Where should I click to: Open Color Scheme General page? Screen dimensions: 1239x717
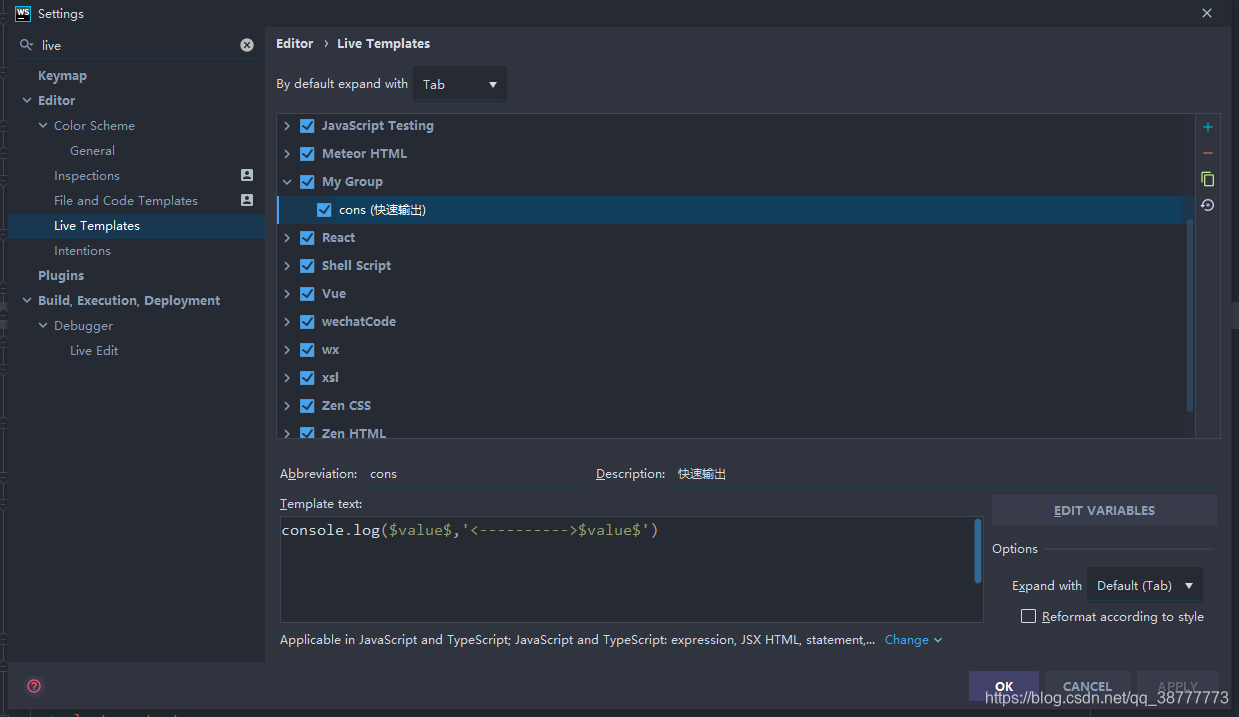coord(92,150)
